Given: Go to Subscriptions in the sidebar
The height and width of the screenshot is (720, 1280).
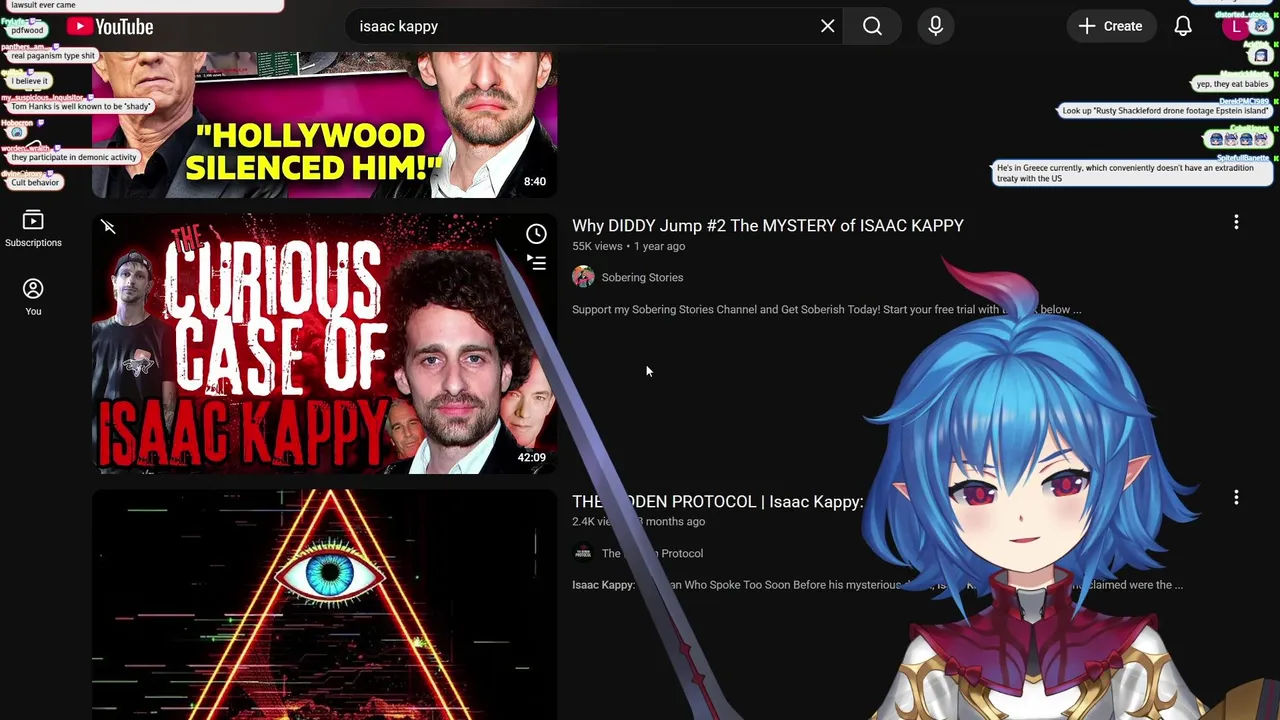Looking at the screenshot, I should pos(33,229).
